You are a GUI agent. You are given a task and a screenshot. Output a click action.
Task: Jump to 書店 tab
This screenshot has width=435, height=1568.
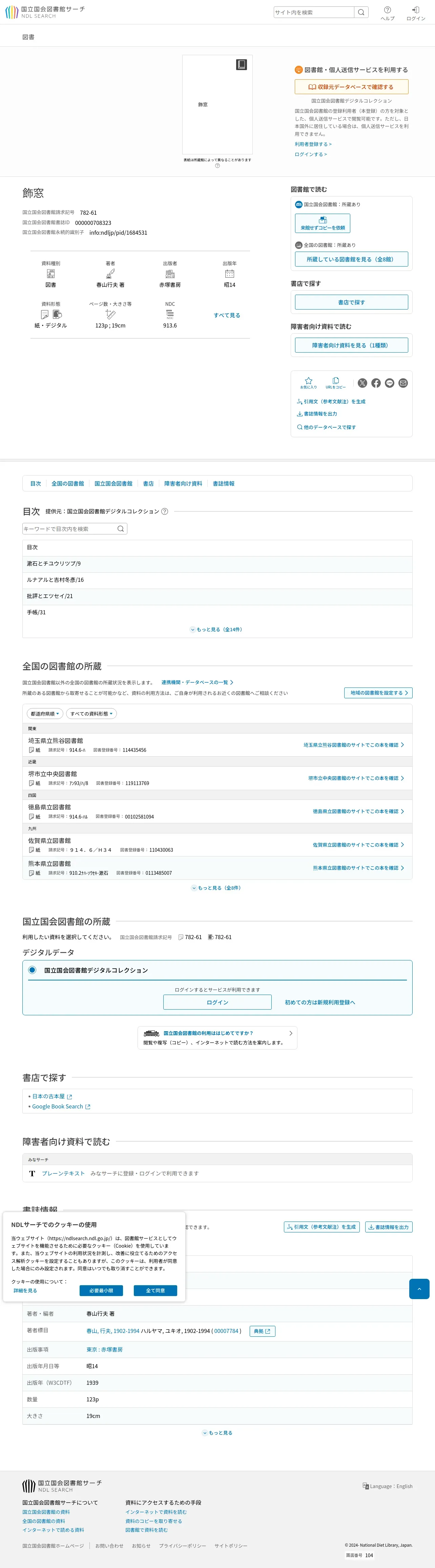coord(148,483)
